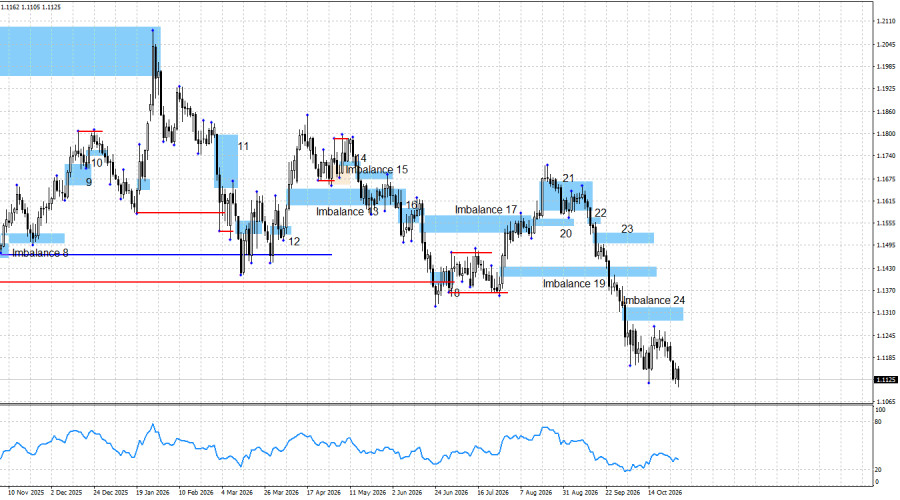Select the number 16 label

412,205
